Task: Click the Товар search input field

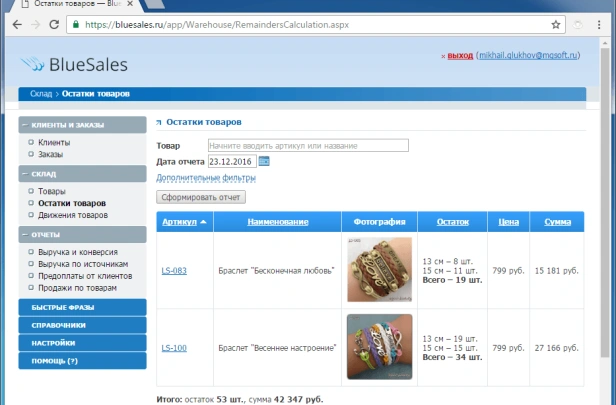Action: click(x=308, y=146)
